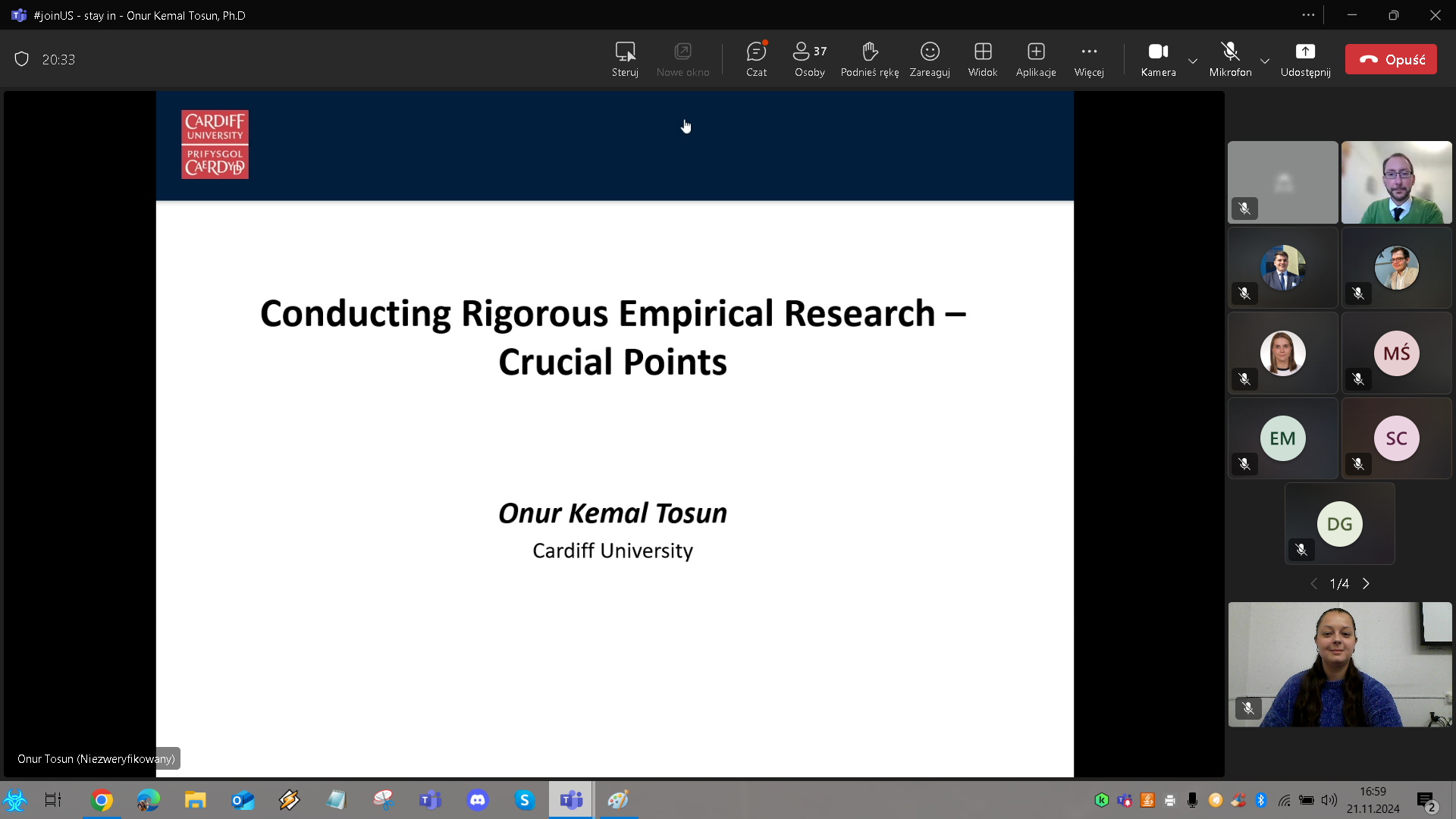Share screen using Udostępnij
The image size is (1456, 819).
[x=1305, y=59]
